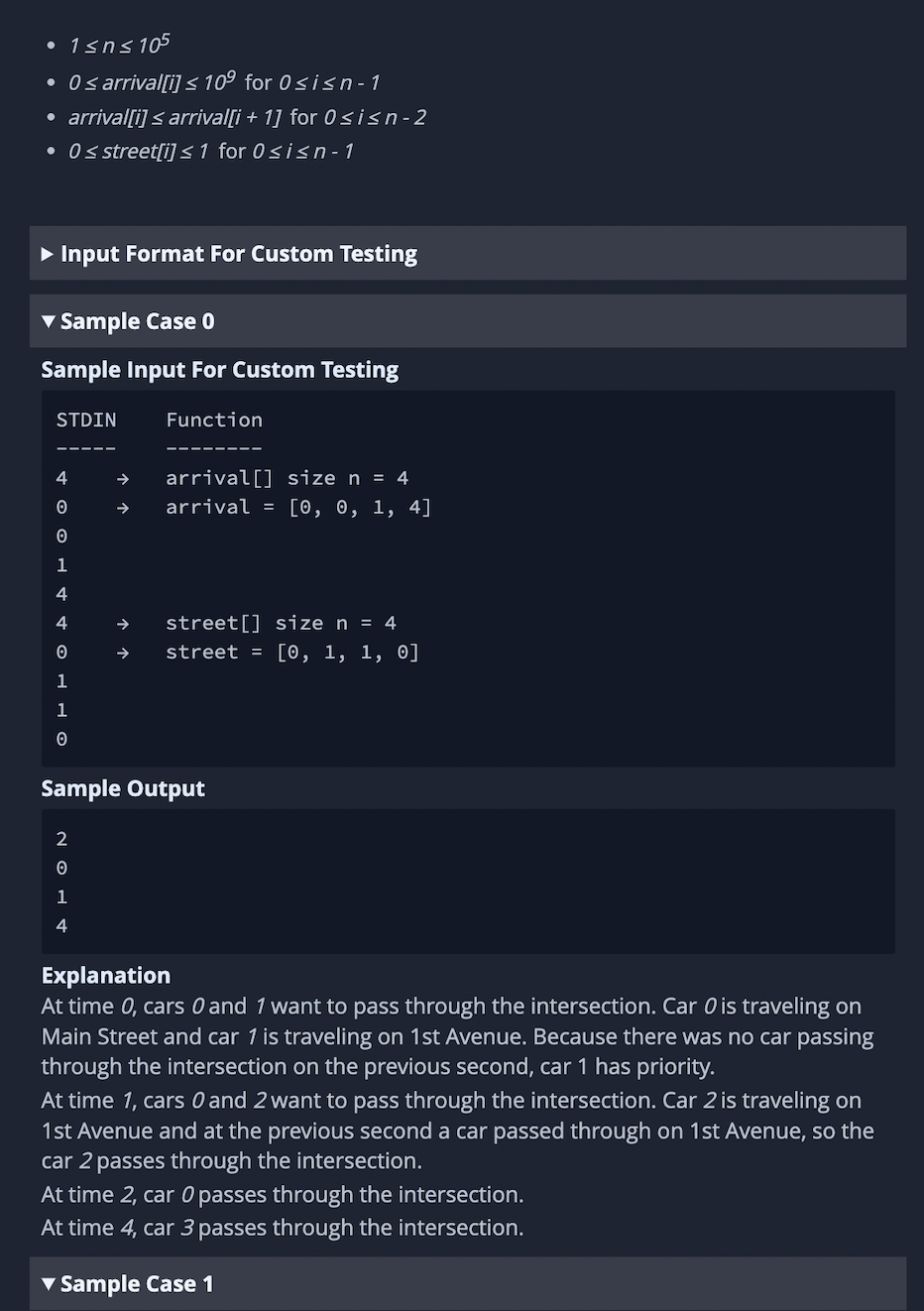Click the down triangle beside Sample Case 1

[x=48, y=1283]
